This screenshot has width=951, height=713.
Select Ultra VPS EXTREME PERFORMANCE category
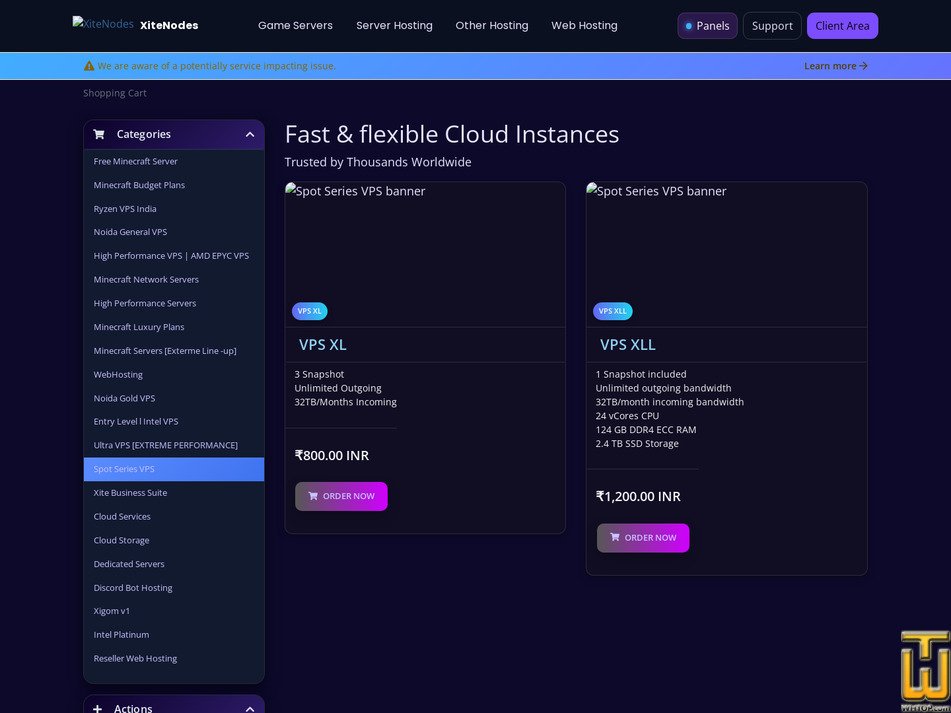[x=173, y=445]
